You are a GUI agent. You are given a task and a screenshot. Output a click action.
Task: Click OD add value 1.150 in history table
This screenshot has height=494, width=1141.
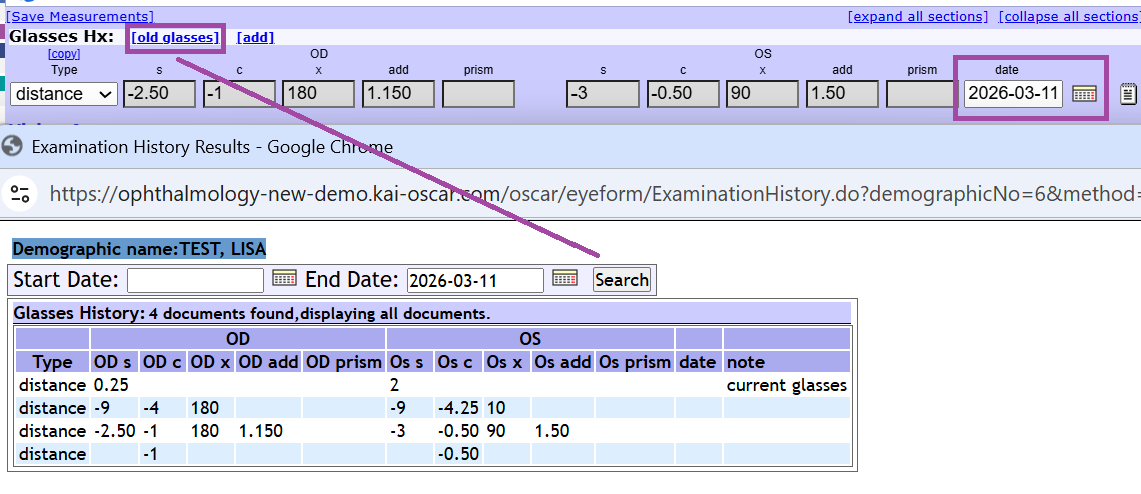(261, 431)
